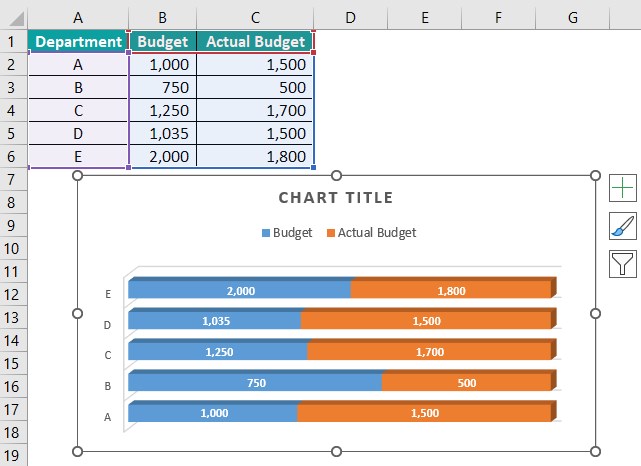
Task: Click the blue 1,000 bar for A
Action: point(213,412)
